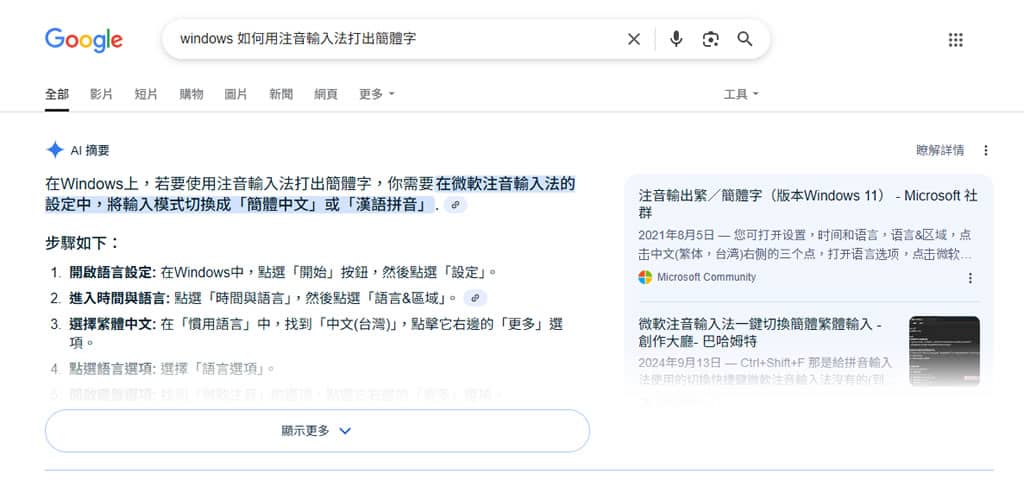The width and height of the screenshot is (1024, 480).
Task: Expand AI overview with 顯示更多
Action: point(317,431)
